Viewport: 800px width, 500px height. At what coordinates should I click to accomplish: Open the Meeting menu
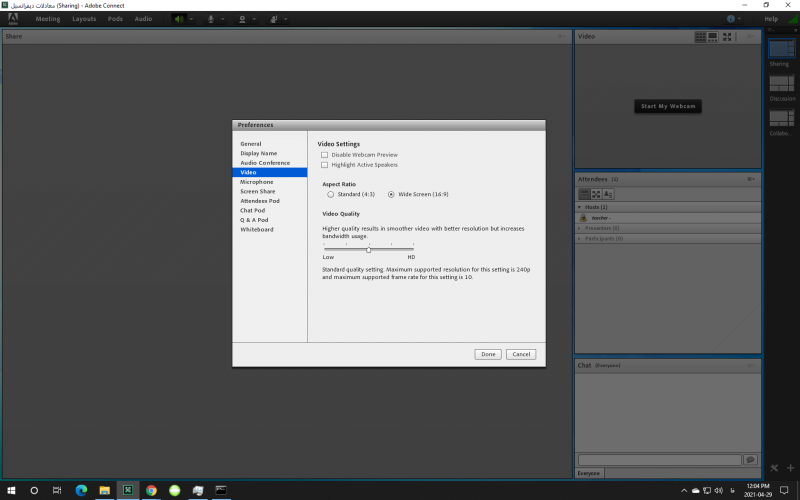pos(48,19)
